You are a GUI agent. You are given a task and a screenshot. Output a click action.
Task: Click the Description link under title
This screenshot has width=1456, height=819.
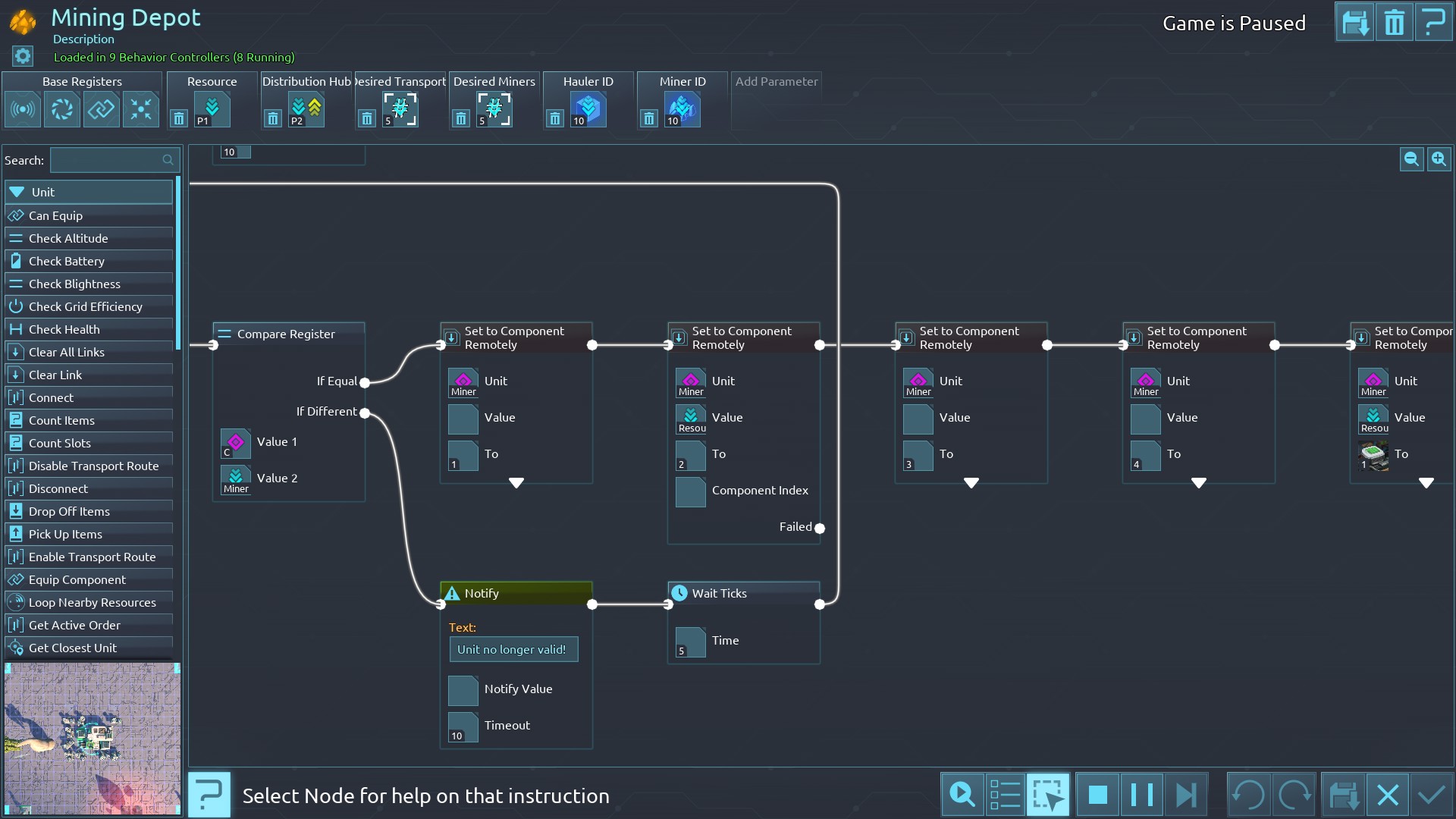[83, 39]
